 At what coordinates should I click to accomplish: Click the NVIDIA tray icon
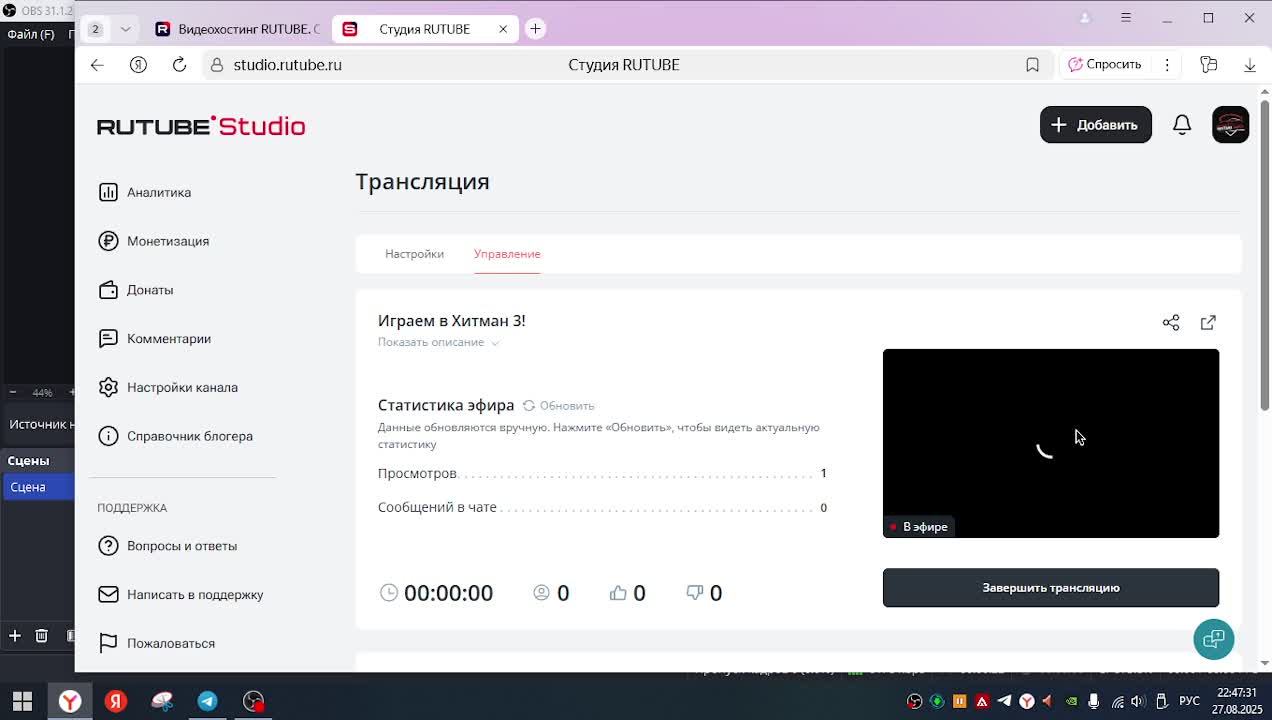coord(1071,701)
